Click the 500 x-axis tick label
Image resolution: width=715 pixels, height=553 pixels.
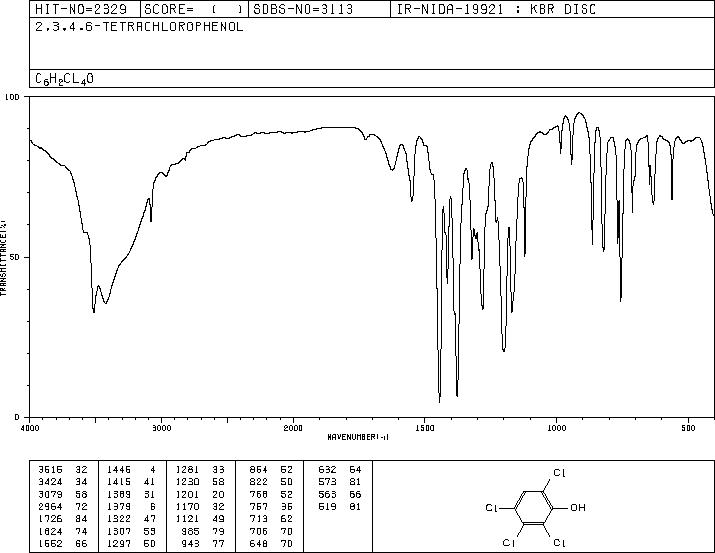point(688,428)
